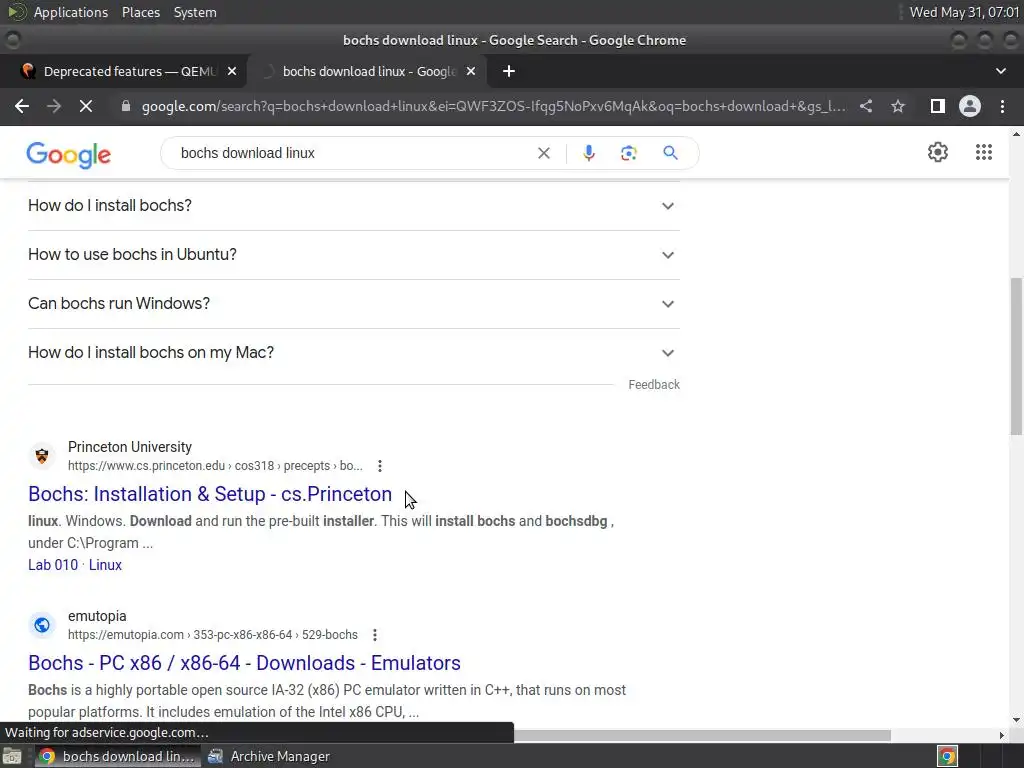Click the forward navigation arrow
Image resolution: width=1024 pixels, height=768 pixels.
pyautogui.click(x=54, y=106)
